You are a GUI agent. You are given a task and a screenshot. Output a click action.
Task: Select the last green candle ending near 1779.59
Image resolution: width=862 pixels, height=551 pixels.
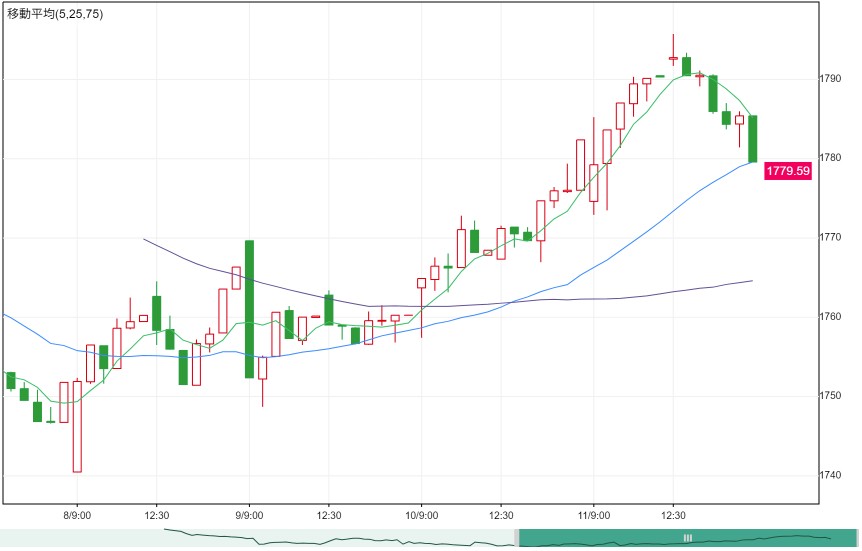click(753, 139)
